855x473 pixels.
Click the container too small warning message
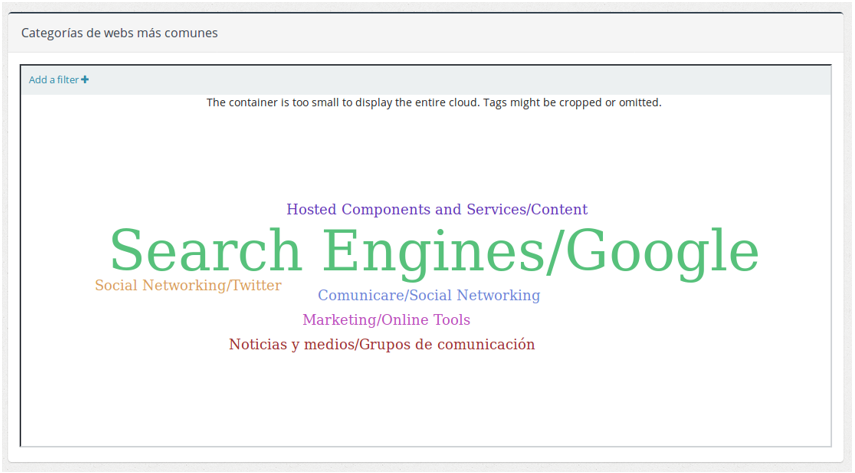click(434, 102)
